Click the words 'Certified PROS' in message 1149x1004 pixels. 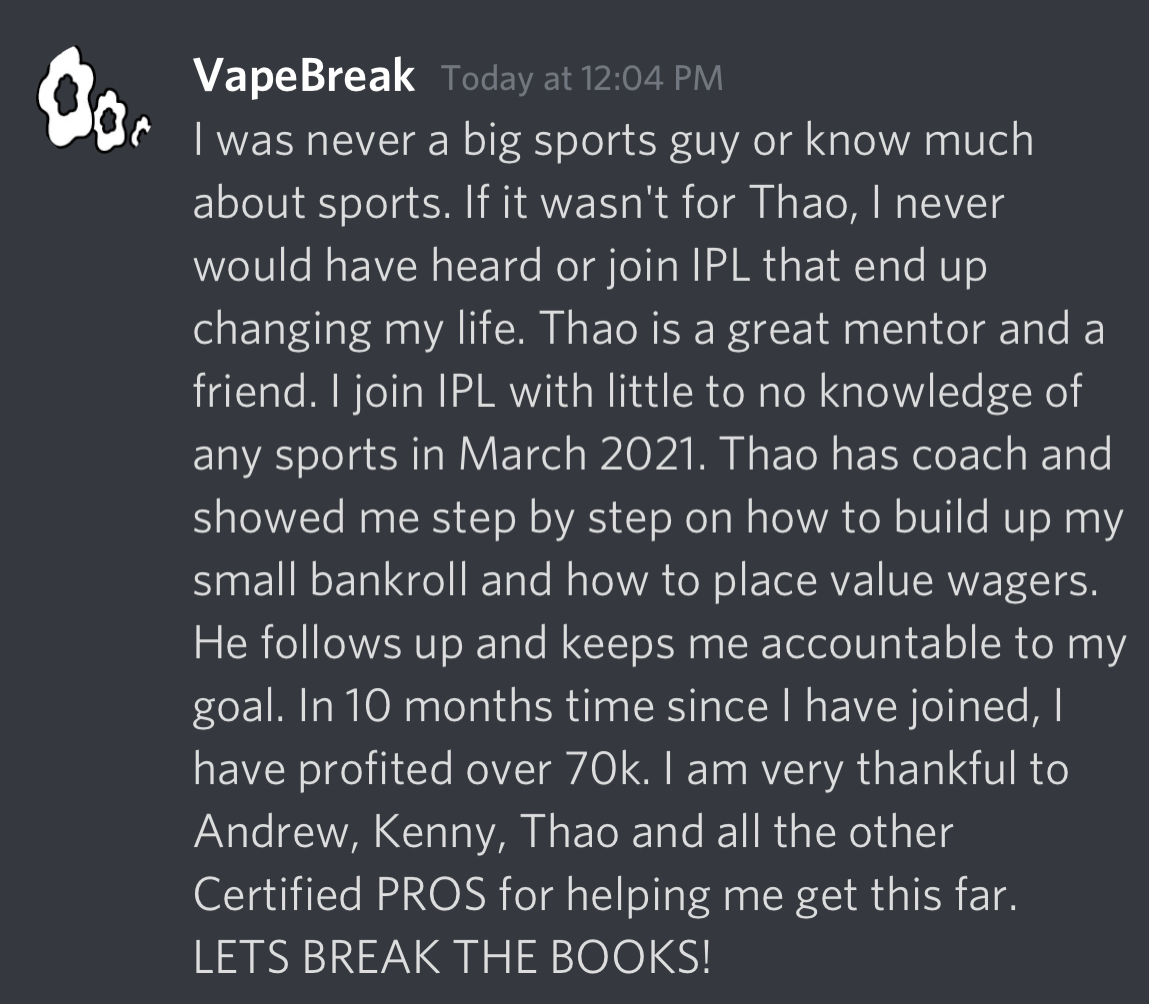pos(340,895)
